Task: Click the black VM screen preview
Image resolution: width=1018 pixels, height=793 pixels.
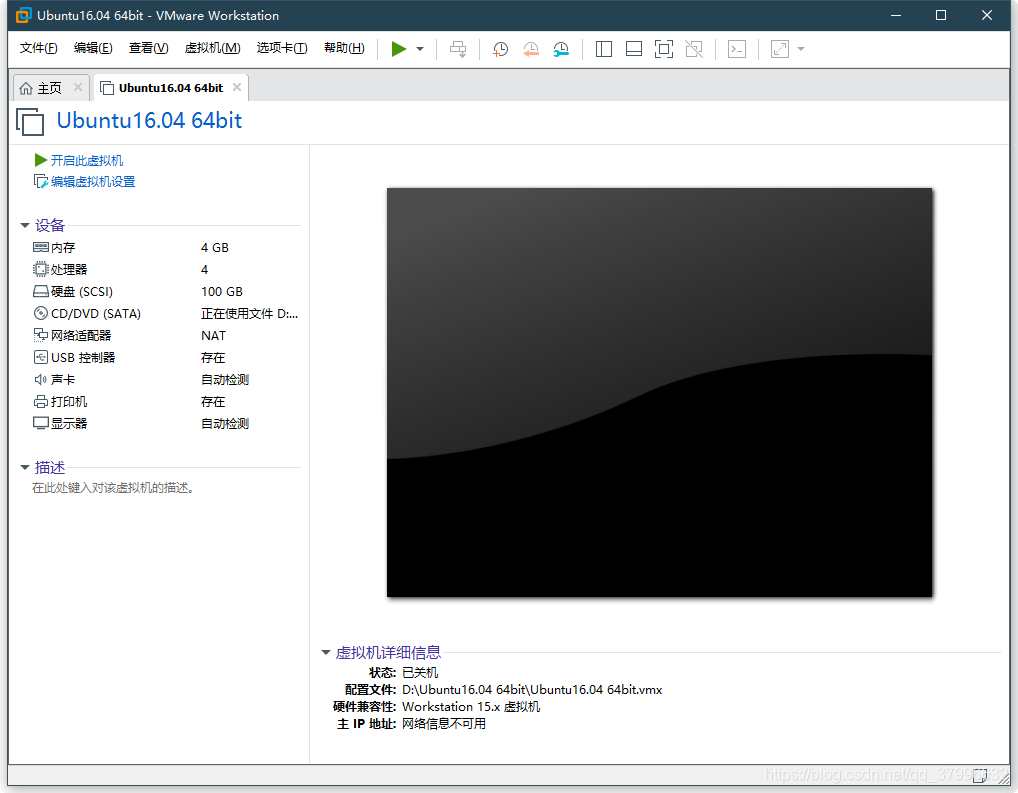Action: click(660, 392)
